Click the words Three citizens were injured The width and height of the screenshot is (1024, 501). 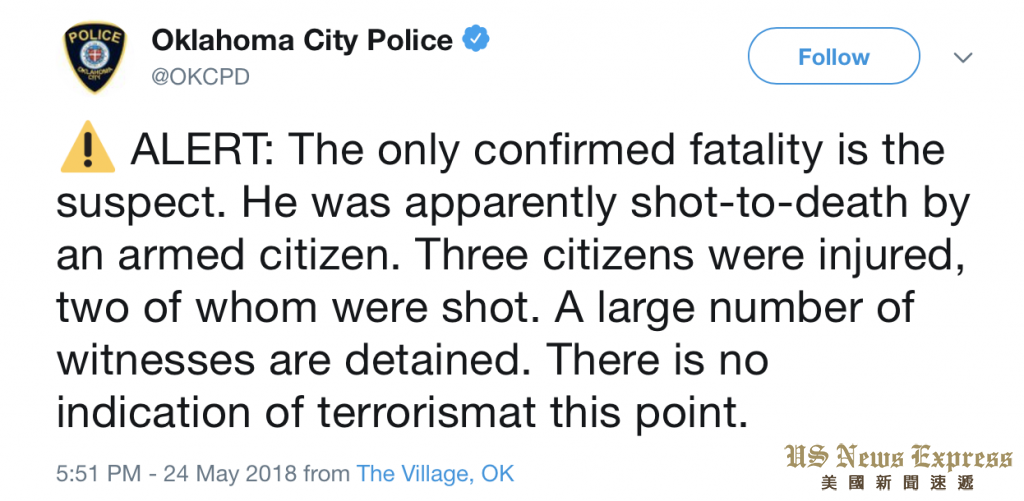(x=679, y=257)
